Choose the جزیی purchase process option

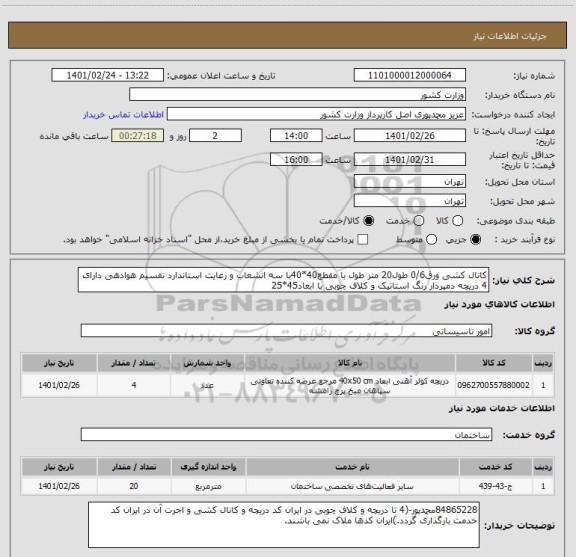pyautogui.click(x=476, y=240)
